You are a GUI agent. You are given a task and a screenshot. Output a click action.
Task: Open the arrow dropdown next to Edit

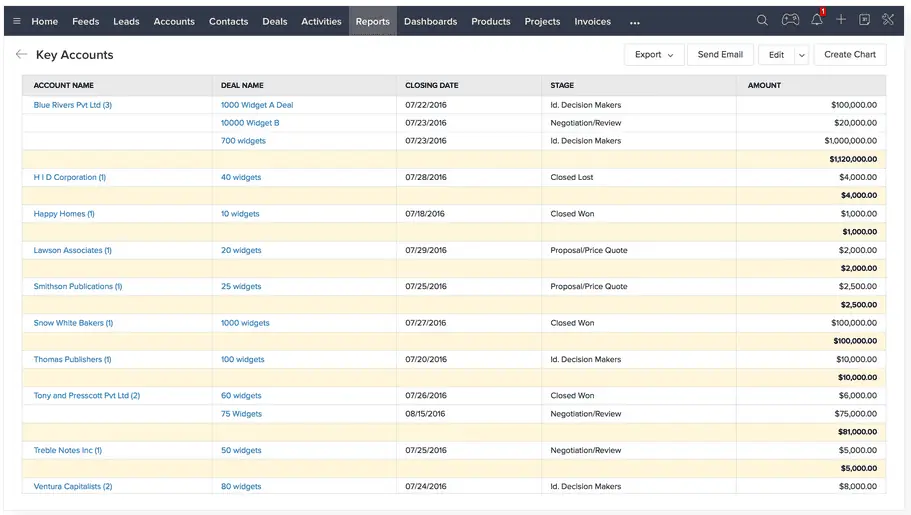(x=801, y=55)
